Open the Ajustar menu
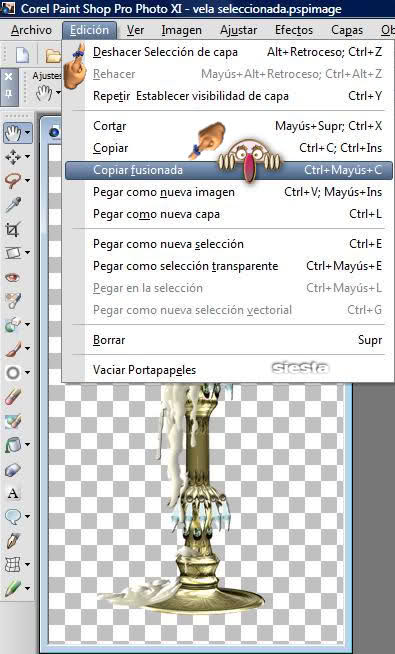This screenshot has width=395, height=654. pyautogui.click(x=239, y=30)
